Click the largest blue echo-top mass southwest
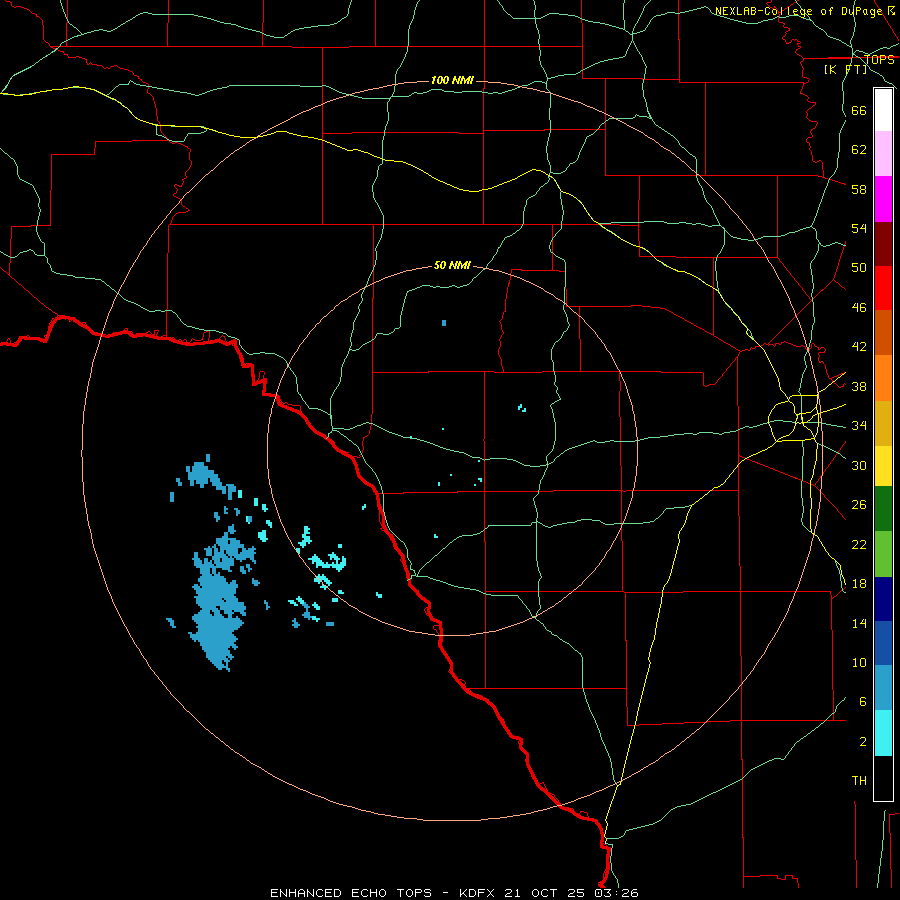This screenshot has width=900, height=900. coord(218,603)
